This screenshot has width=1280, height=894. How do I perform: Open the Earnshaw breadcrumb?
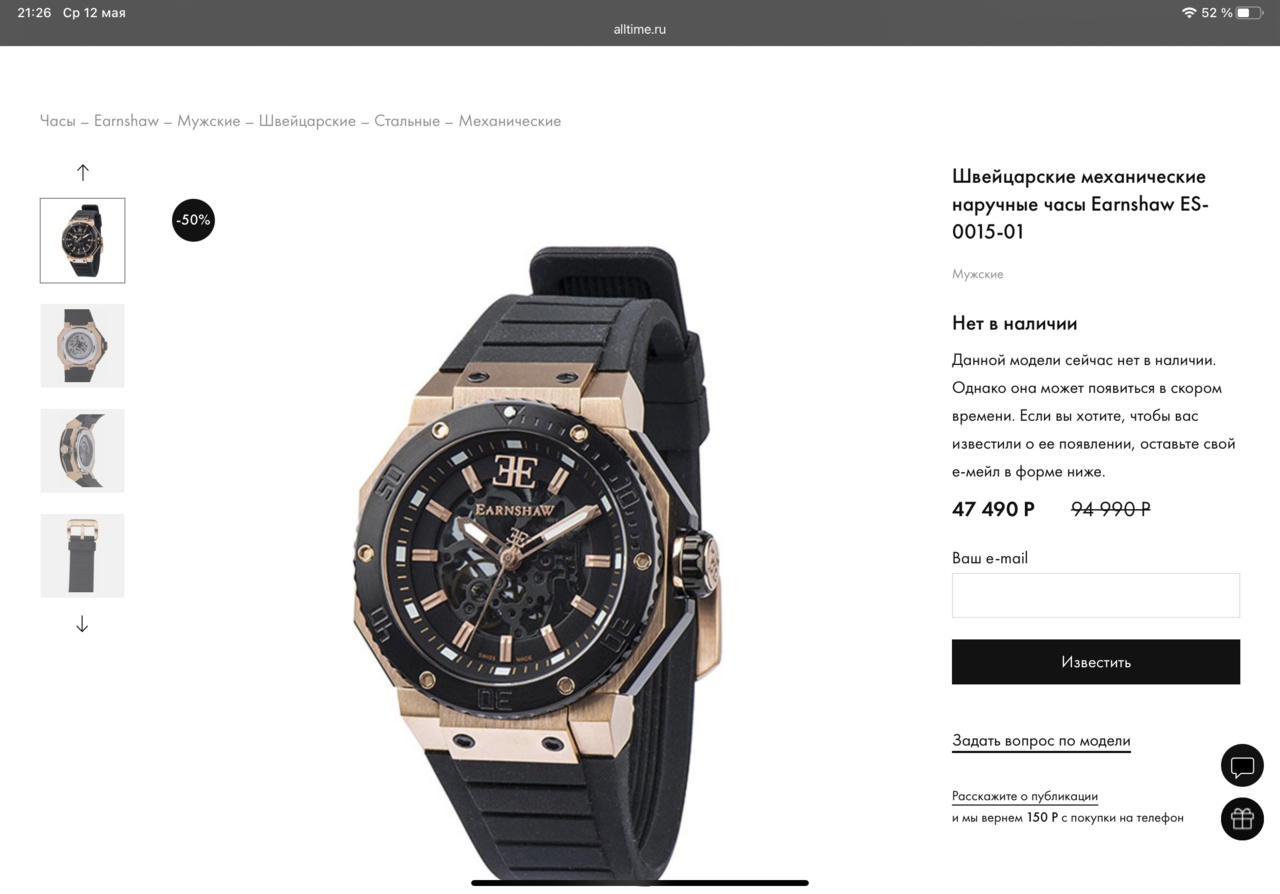126,121
